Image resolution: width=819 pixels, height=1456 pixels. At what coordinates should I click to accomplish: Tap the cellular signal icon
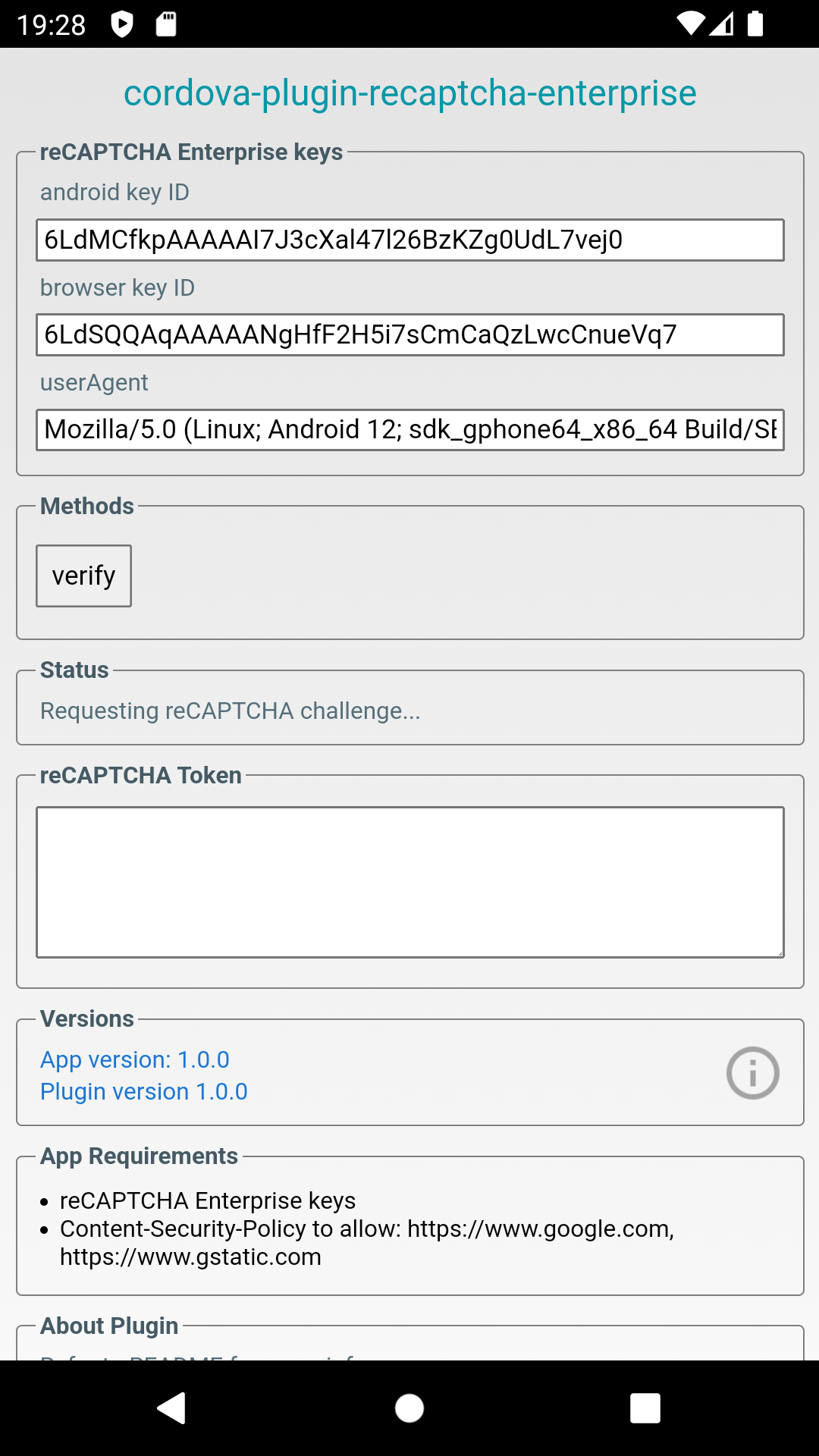point(722,24)
